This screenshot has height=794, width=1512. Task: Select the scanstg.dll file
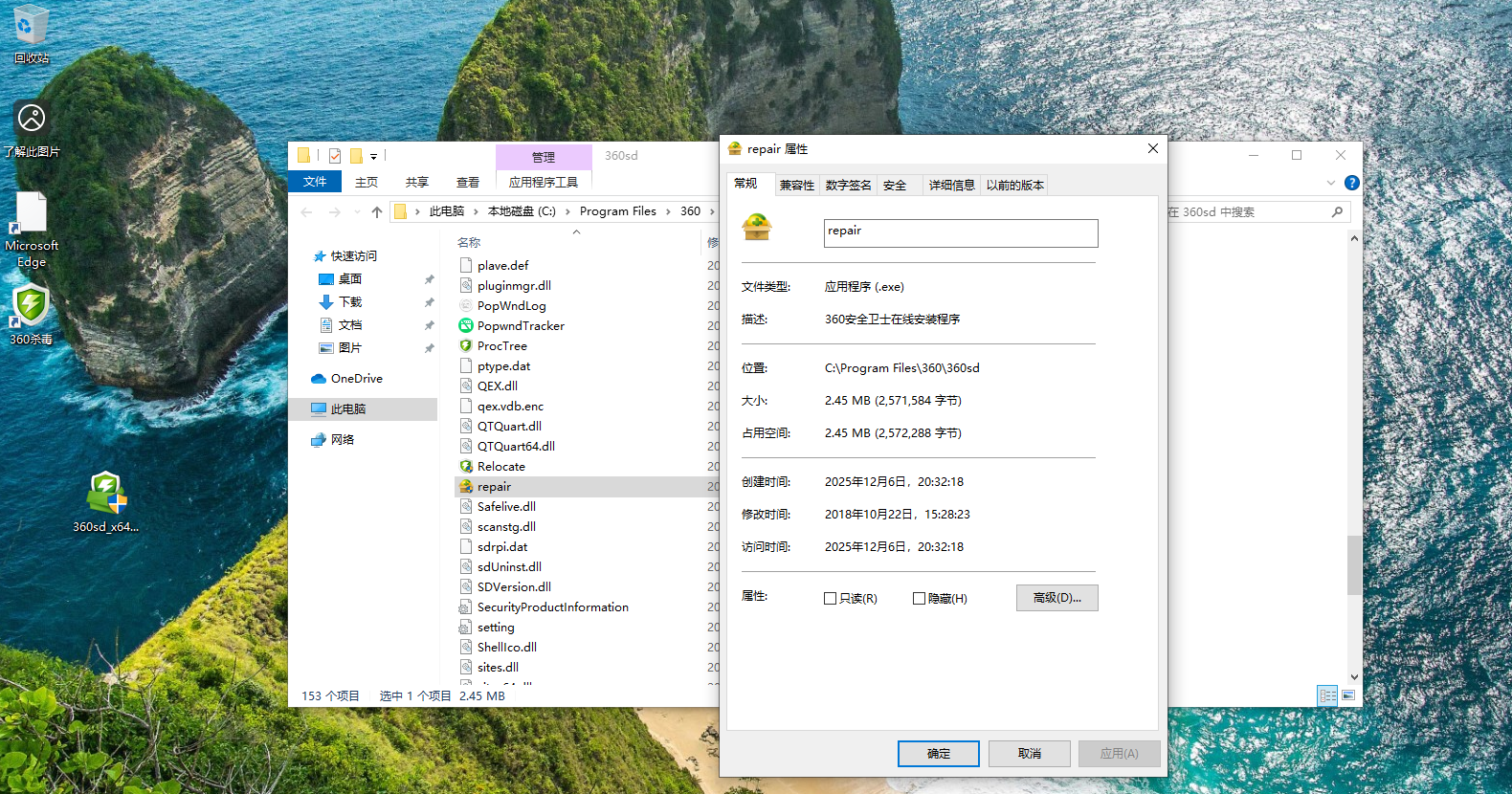coord(506,527)
